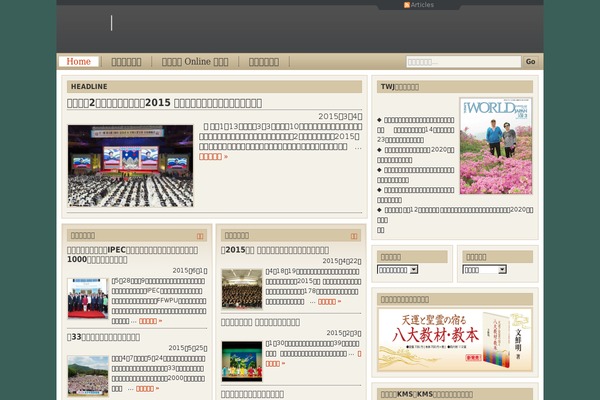Open the auditorium audience photo thumbnail

point(242,289)
